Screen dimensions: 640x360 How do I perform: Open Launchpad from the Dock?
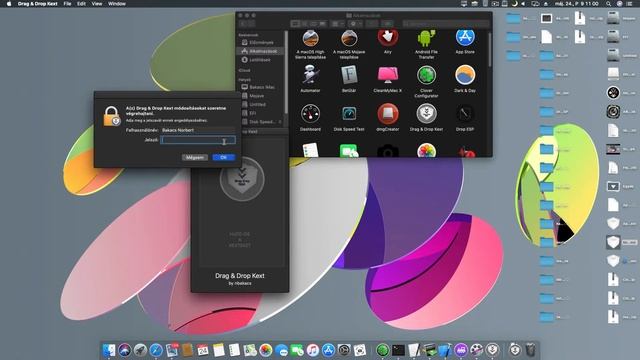[140, 350]
